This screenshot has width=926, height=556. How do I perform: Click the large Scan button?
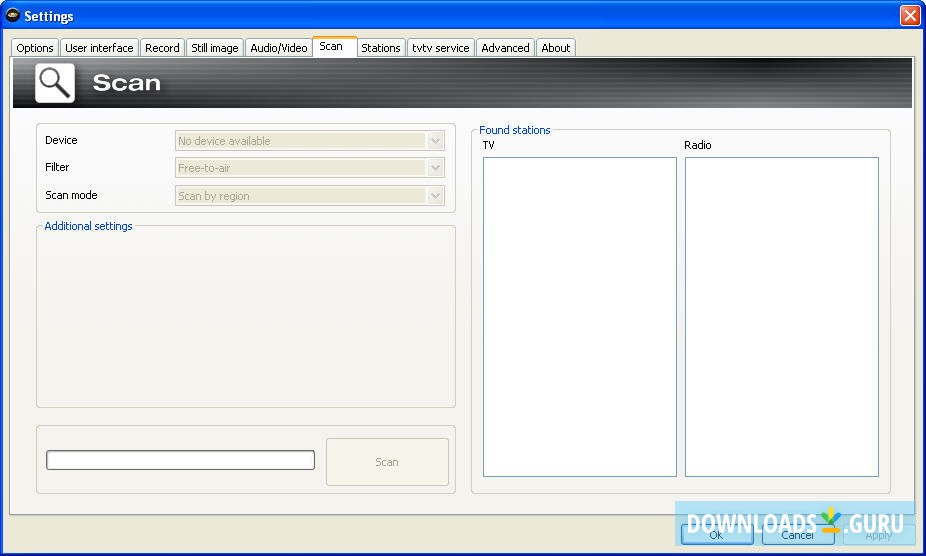click(x=387, y=462)
